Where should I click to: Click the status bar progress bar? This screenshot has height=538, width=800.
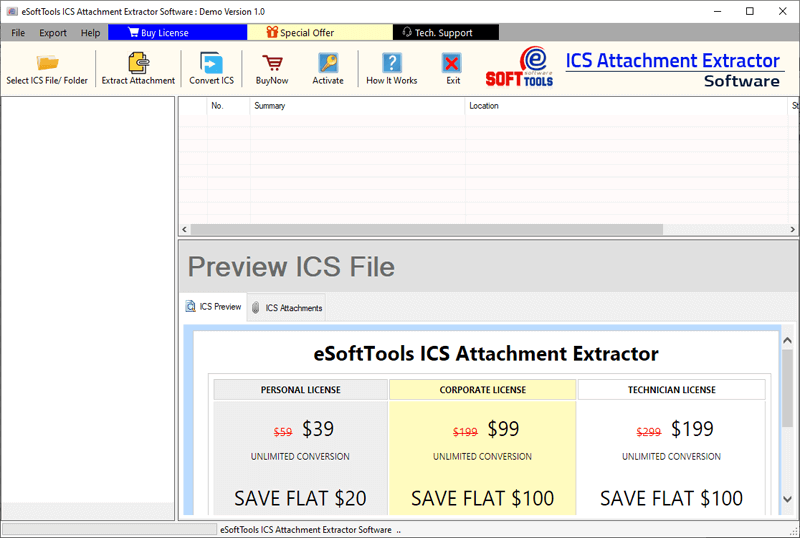pos(109,529)
